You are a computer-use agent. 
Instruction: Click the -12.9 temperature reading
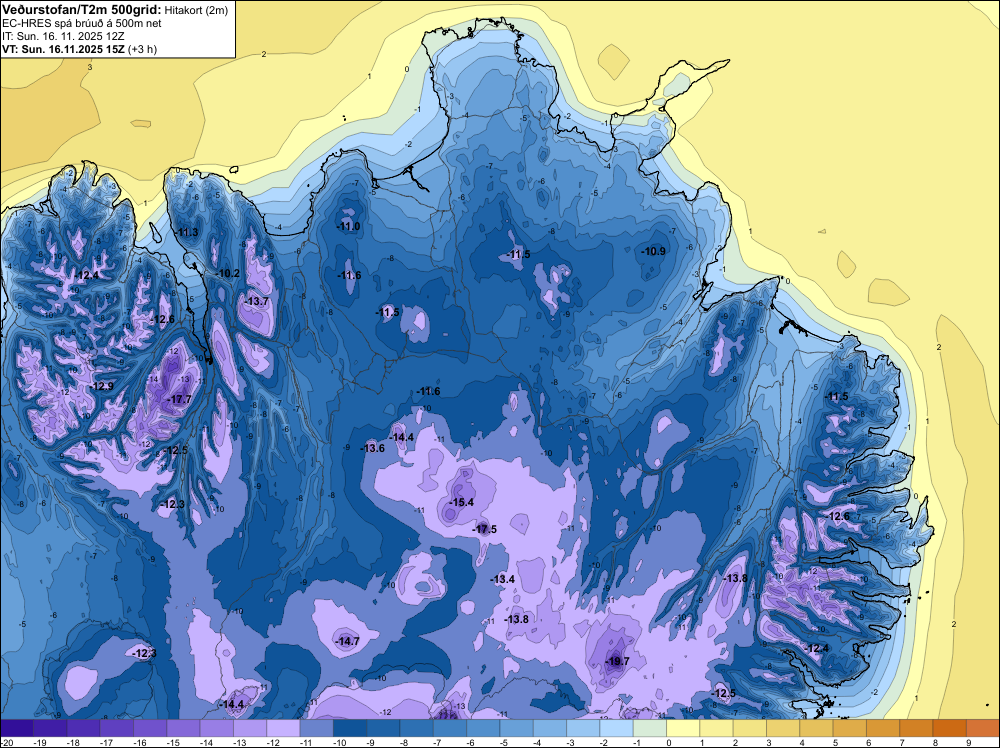[101, 386]
